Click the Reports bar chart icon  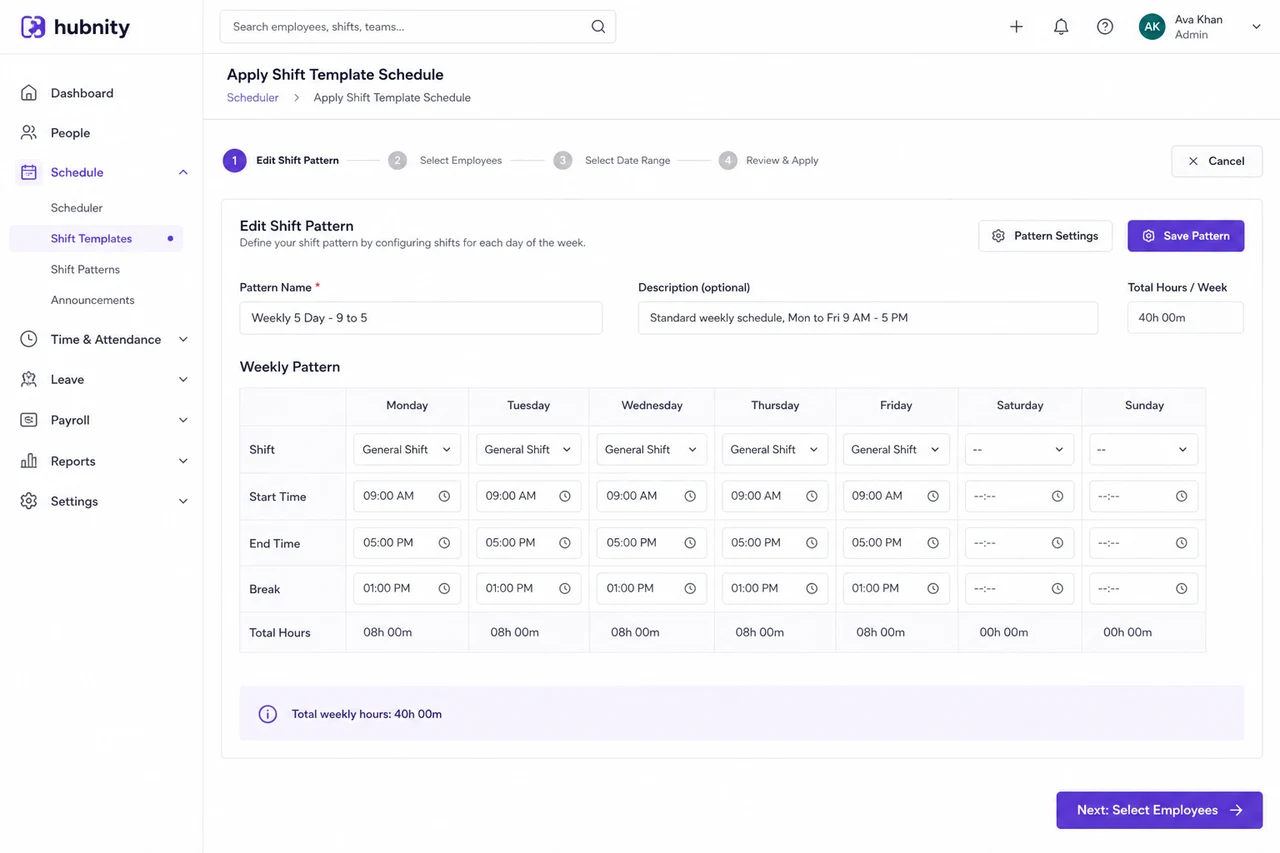29,461
